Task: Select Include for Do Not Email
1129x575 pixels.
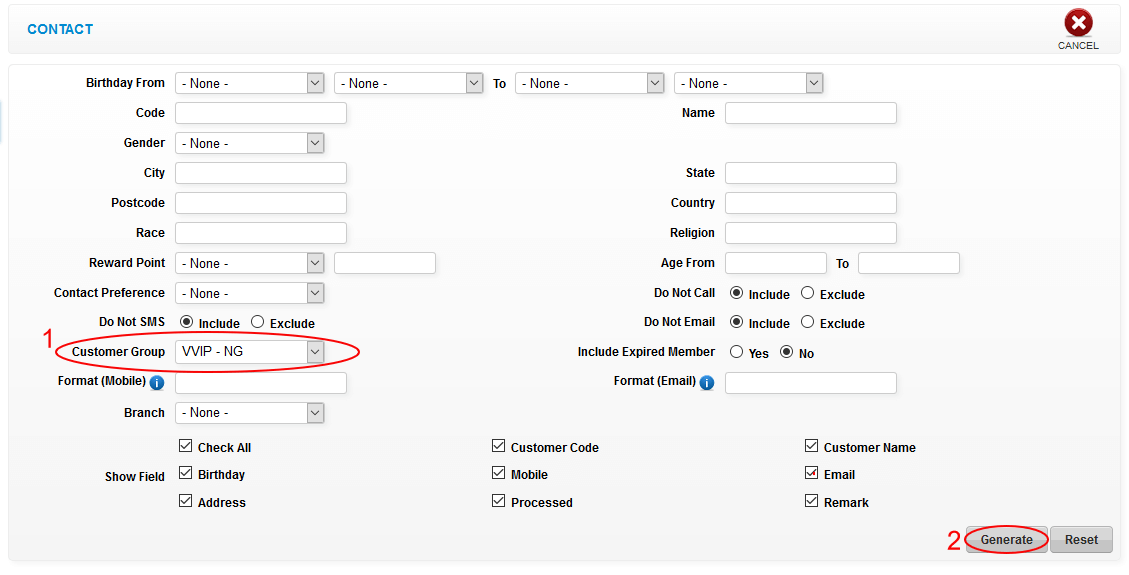Action: (x=737, y=322)
